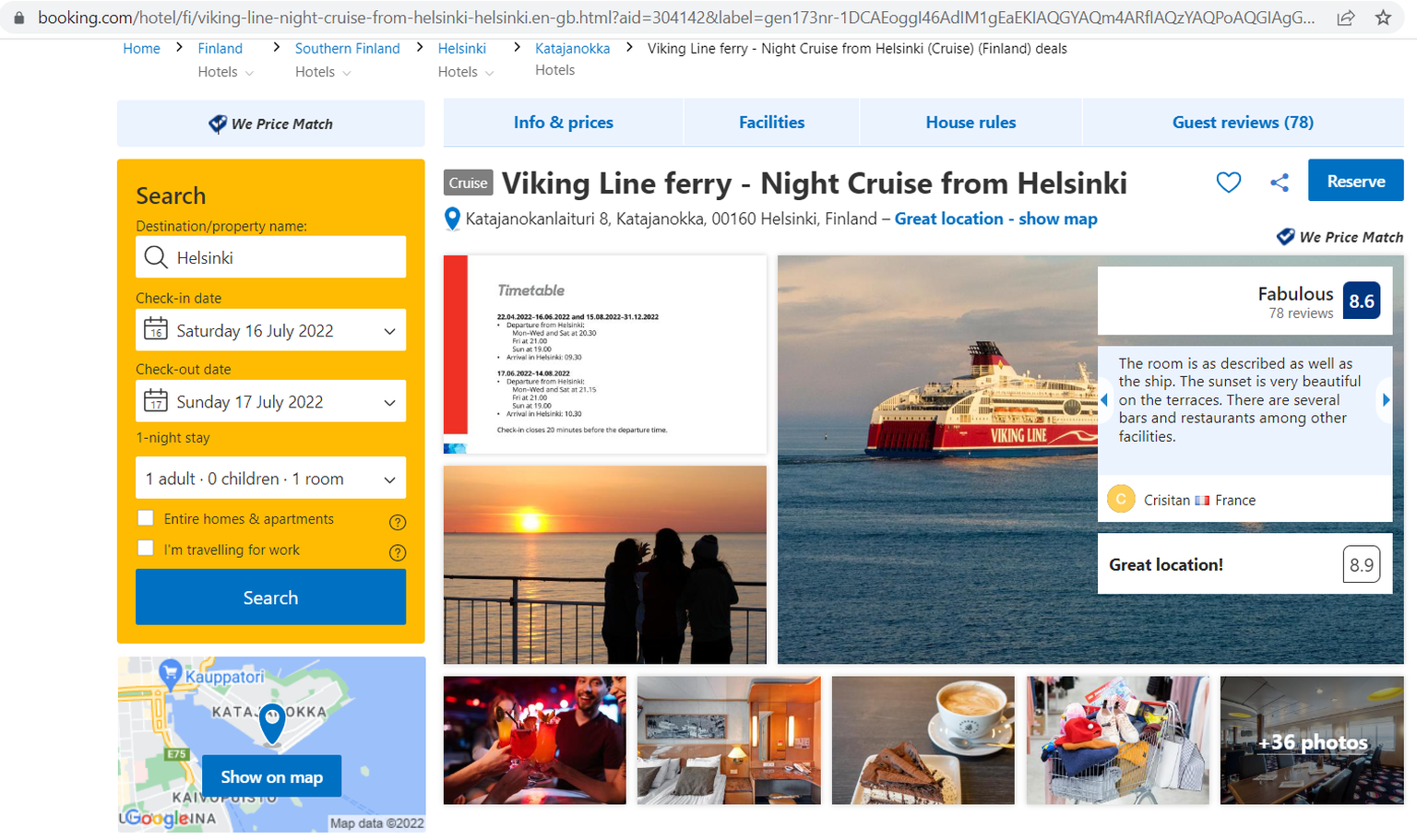Click the 8.9 location score badge
The width and height of the screenshot is (1417, 840).
pyautogui.click(x=1361, y=564)
